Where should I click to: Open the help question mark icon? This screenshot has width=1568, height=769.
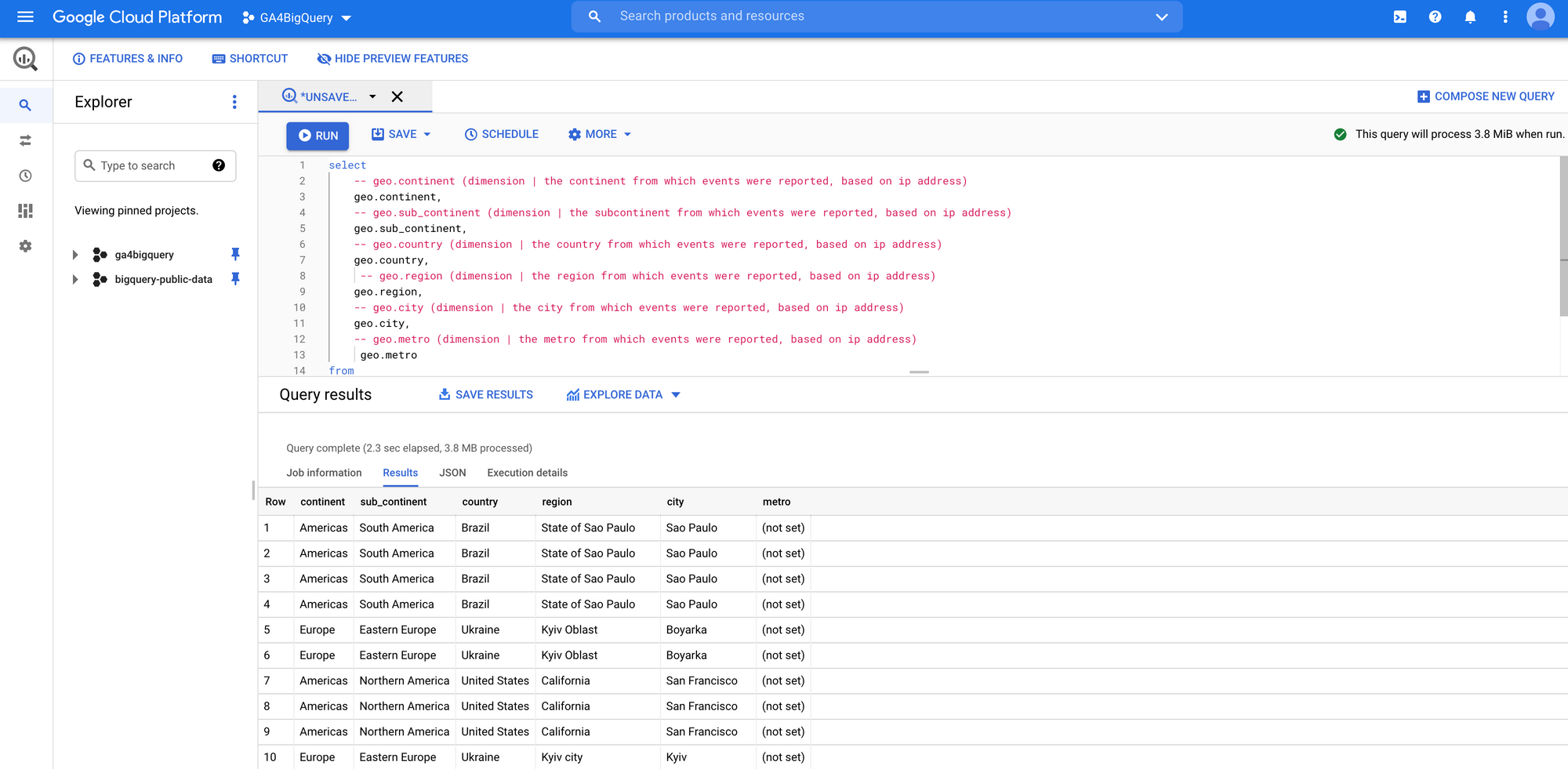(x=1435, y=16)
